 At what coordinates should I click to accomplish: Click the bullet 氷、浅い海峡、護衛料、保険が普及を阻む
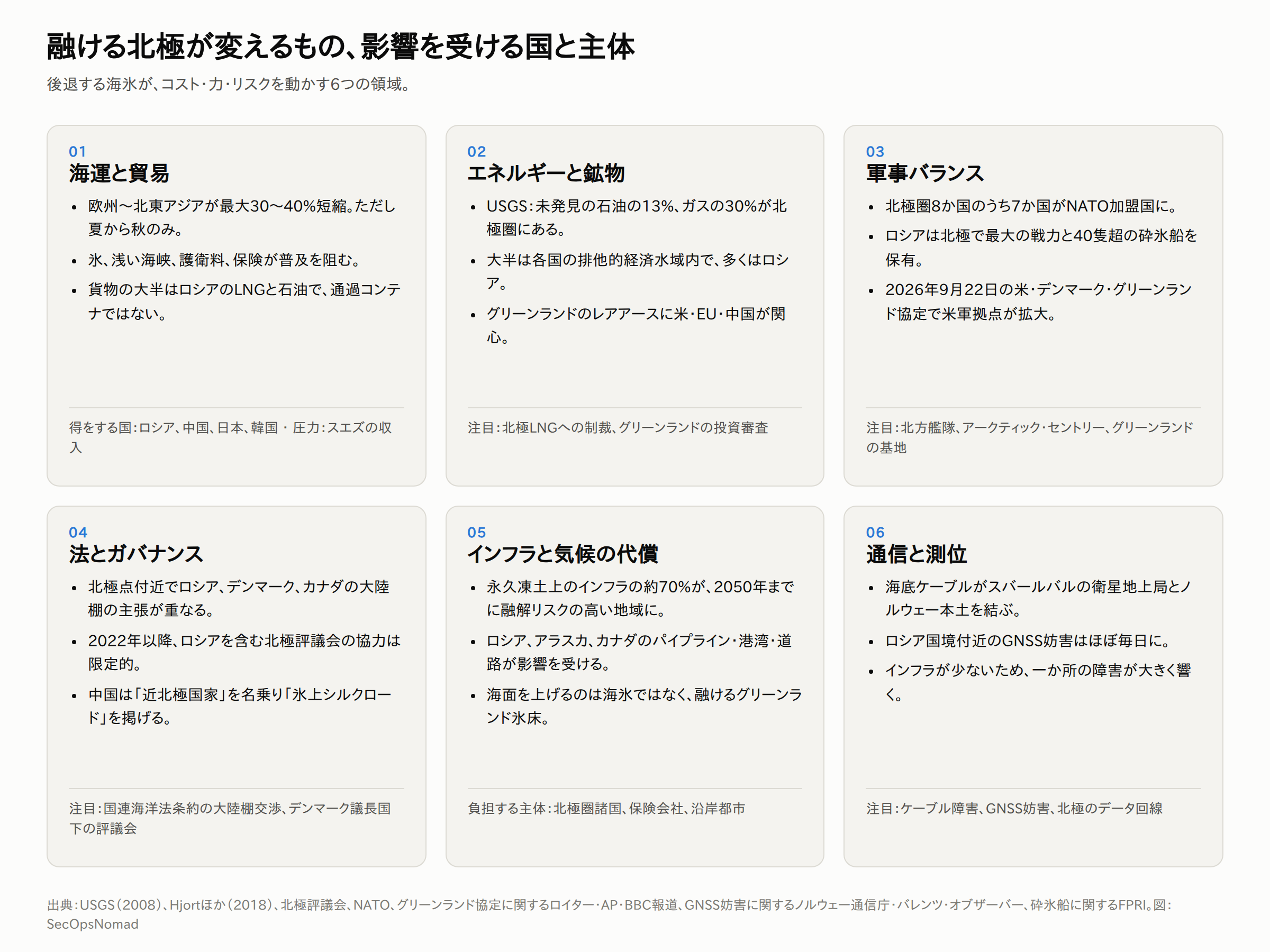click(224, 260)
